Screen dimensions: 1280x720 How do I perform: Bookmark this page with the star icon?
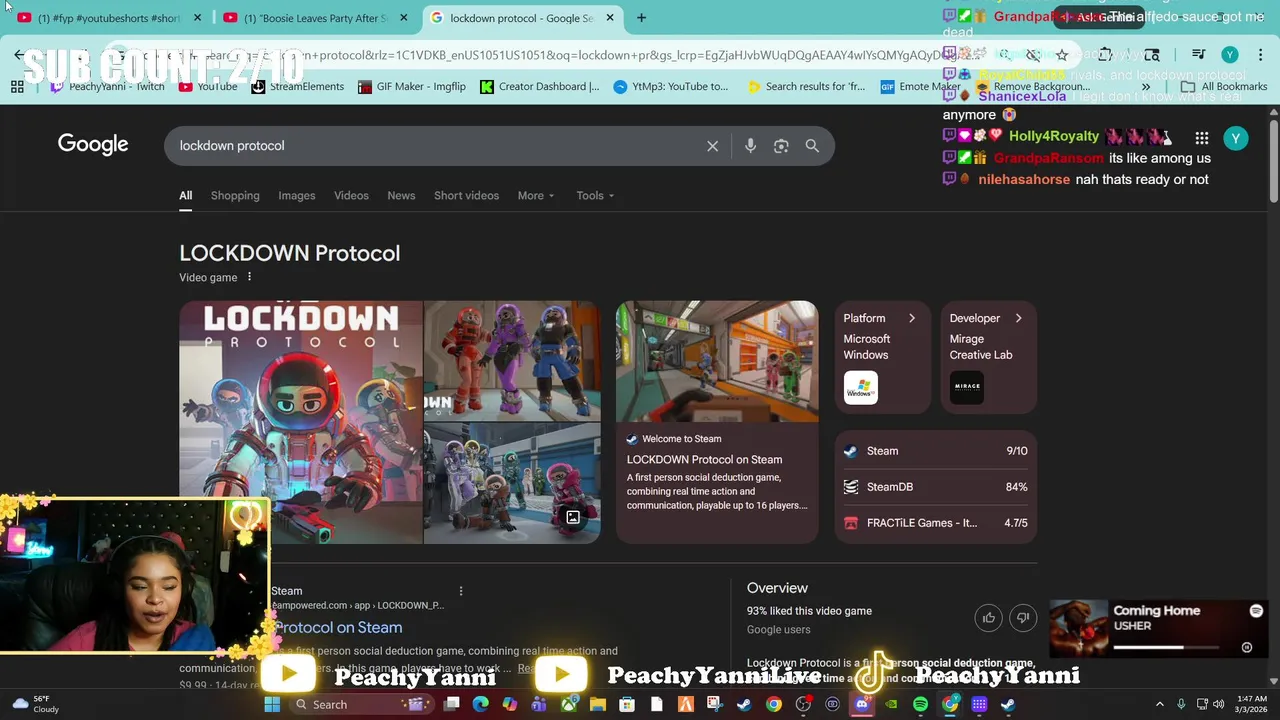1062,55
